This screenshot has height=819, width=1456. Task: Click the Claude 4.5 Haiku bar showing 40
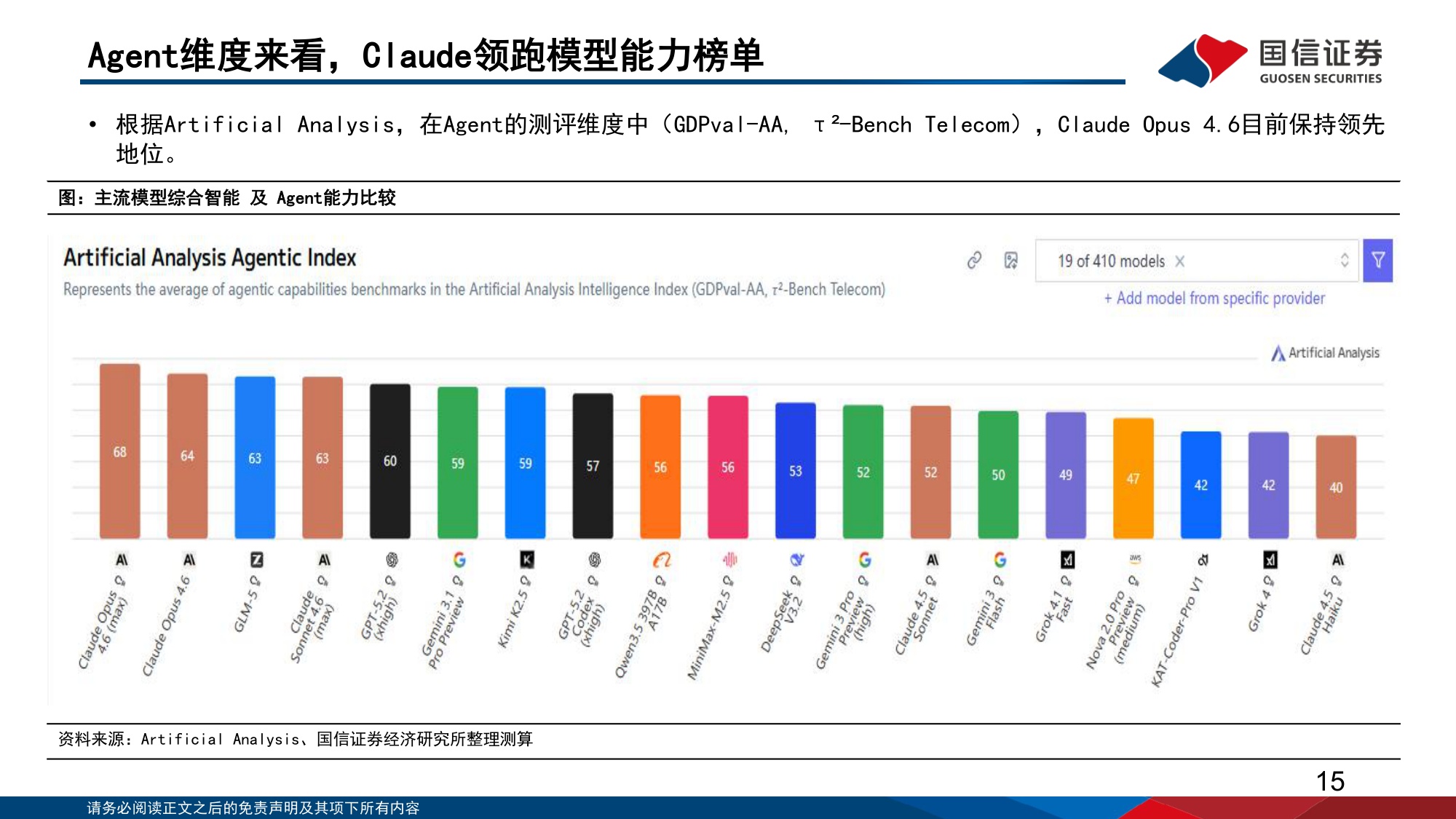coord(1337,487)
